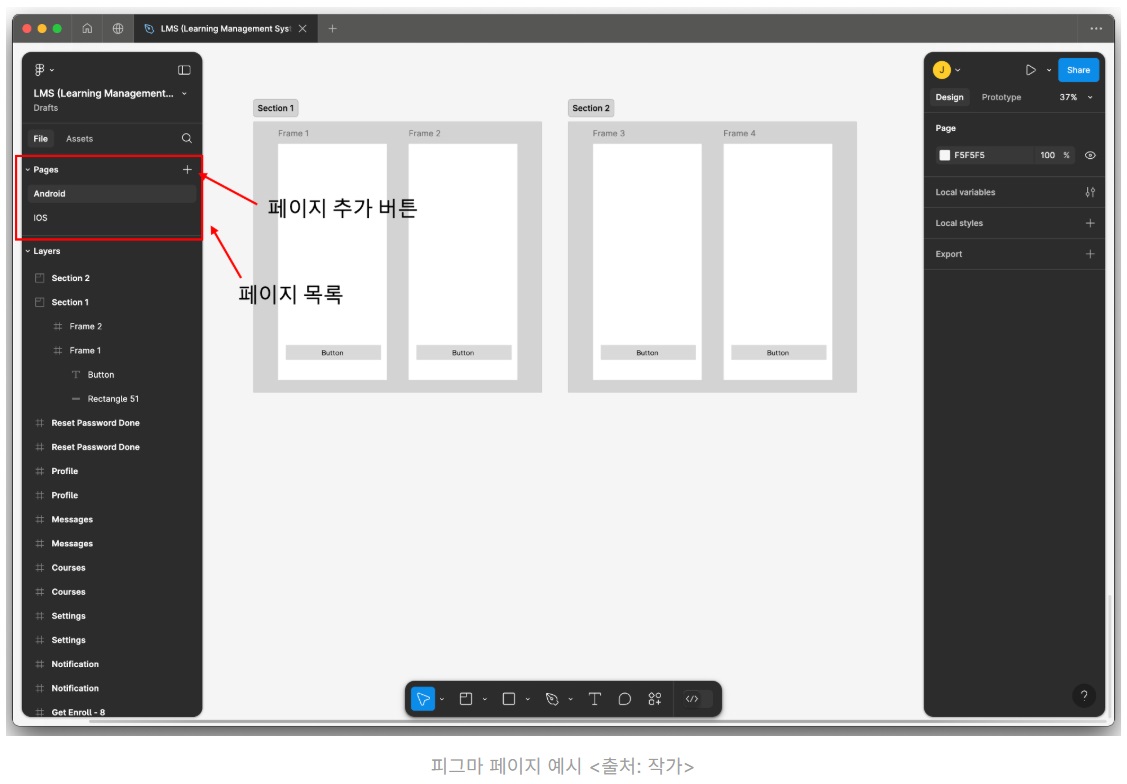Select the Pen tool
This screenshot has width=1127, height=784.
coord(552,698)
